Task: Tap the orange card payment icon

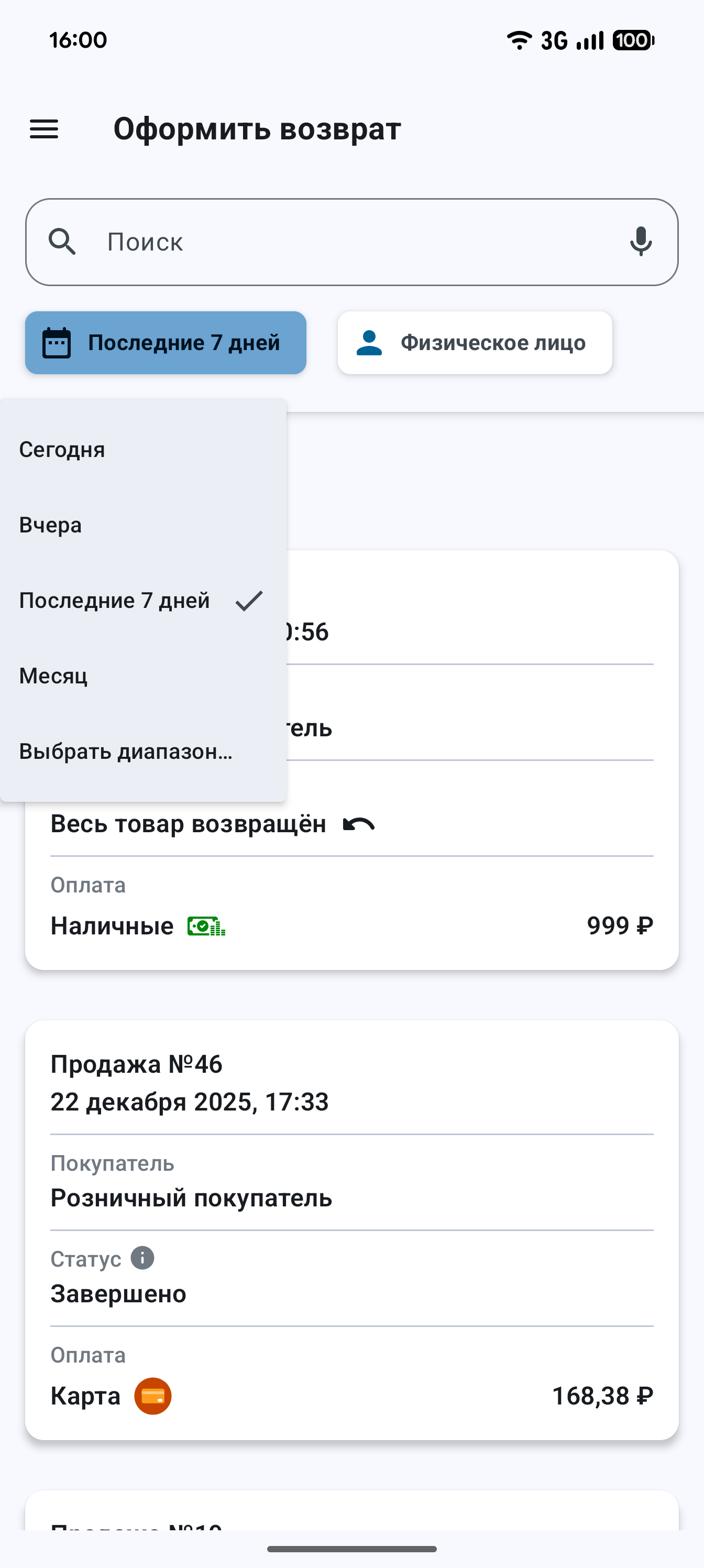Action: click(x=153, y=1396)
